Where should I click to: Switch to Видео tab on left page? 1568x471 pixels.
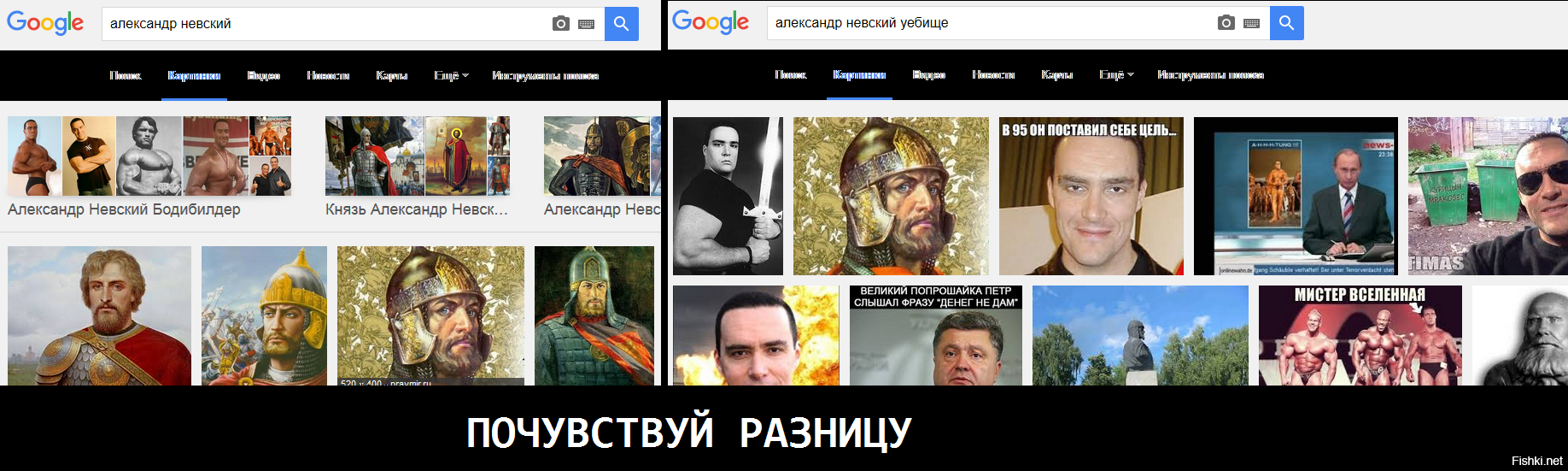coord(264,76)
